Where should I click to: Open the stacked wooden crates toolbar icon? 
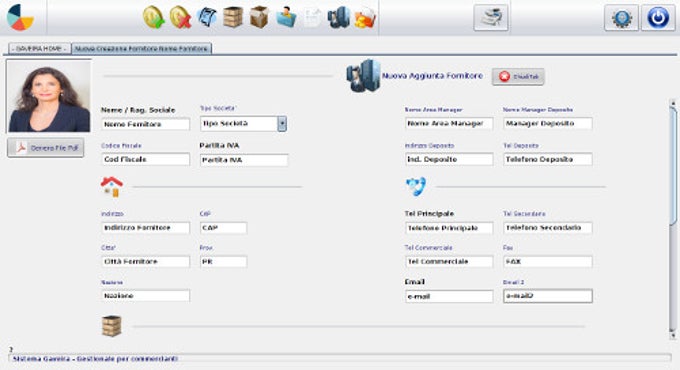pos(233,17)
